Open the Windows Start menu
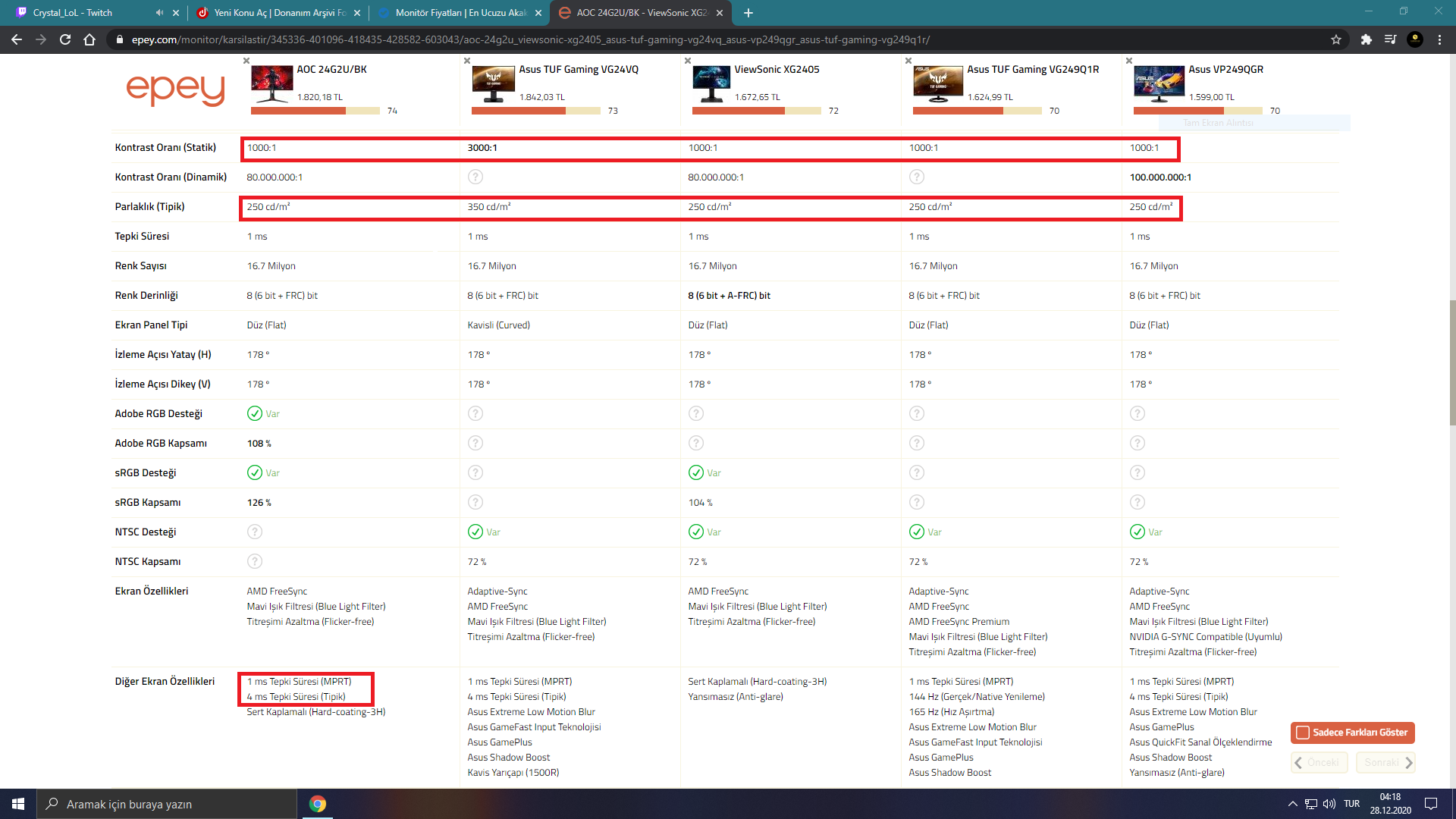The height and width of the screenshot is (819, 1456). pyautogui.click(x=18, y=804)
